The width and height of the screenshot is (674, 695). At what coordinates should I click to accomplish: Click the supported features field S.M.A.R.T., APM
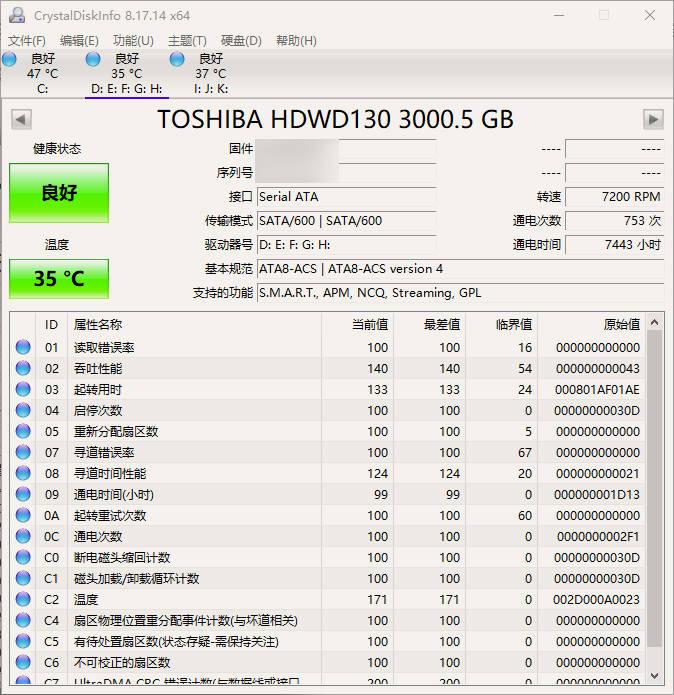[x=460, y=293]
